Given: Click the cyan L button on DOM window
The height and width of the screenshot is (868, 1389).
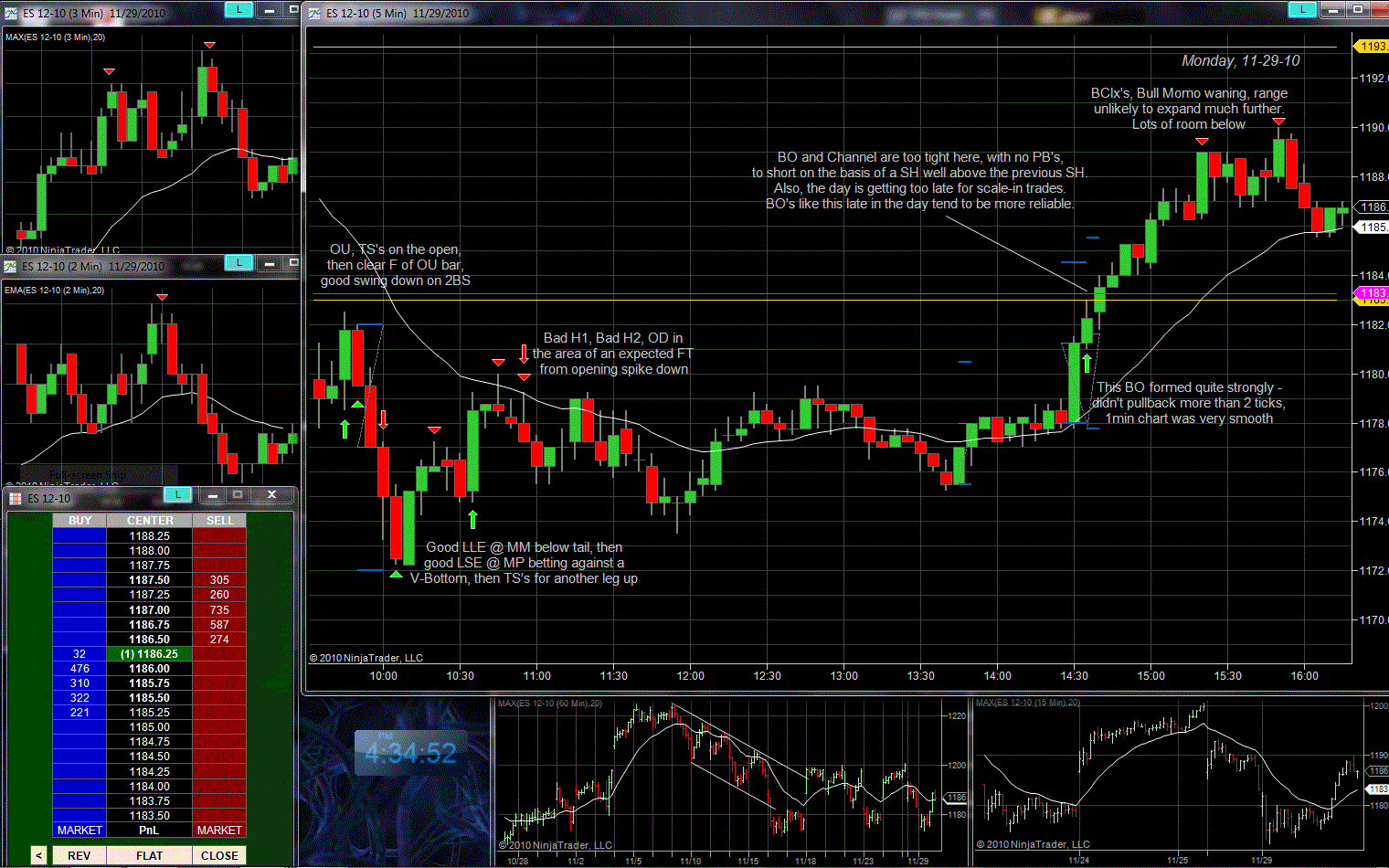Looking at the screenshot, I should click(177, 494).
